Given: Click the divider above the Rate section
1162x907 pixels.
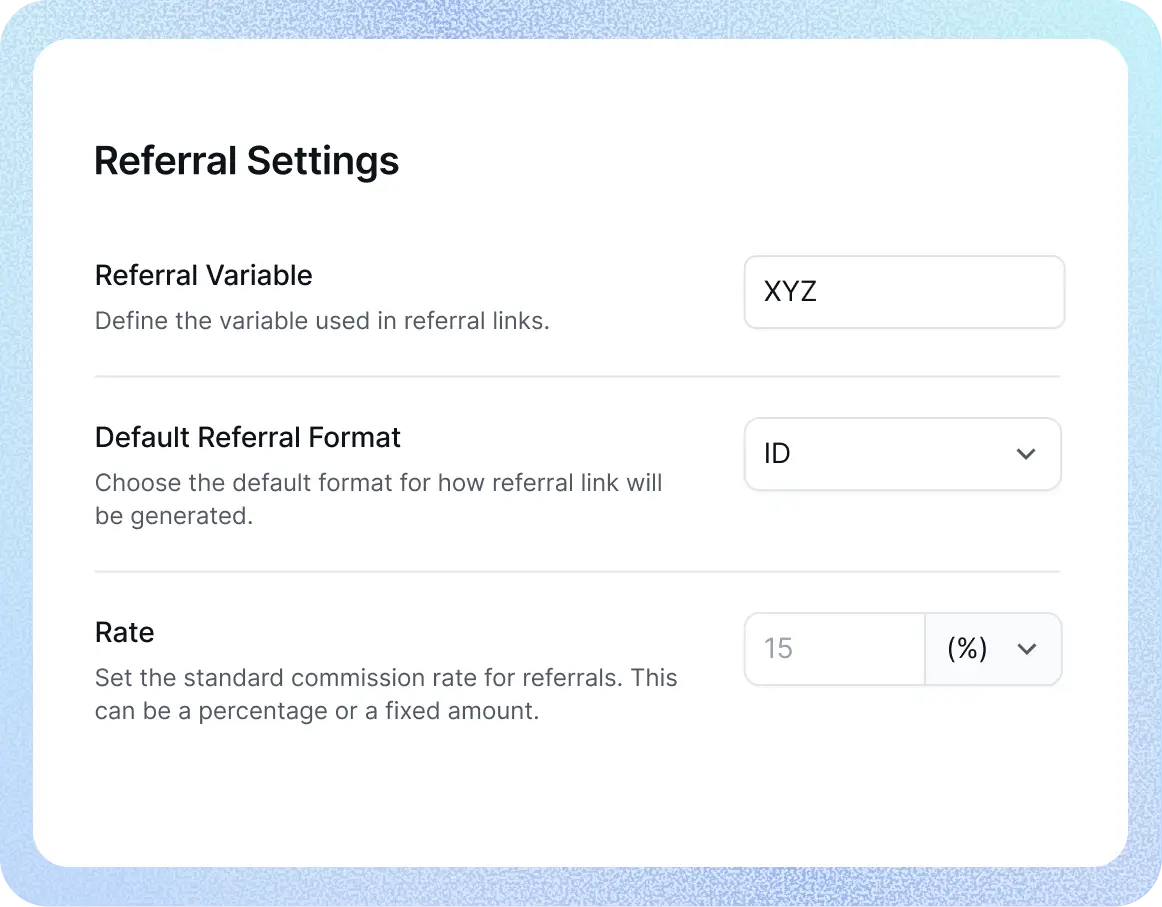Looking at the screenshot, I should coord(577,572).
